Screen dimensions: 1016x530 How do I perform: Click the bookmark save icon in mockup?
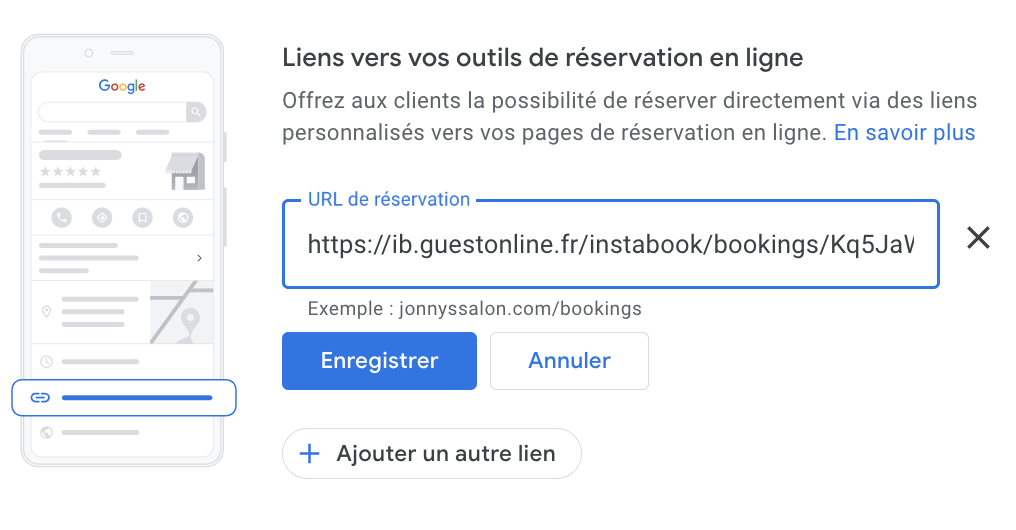pos(143,218)
